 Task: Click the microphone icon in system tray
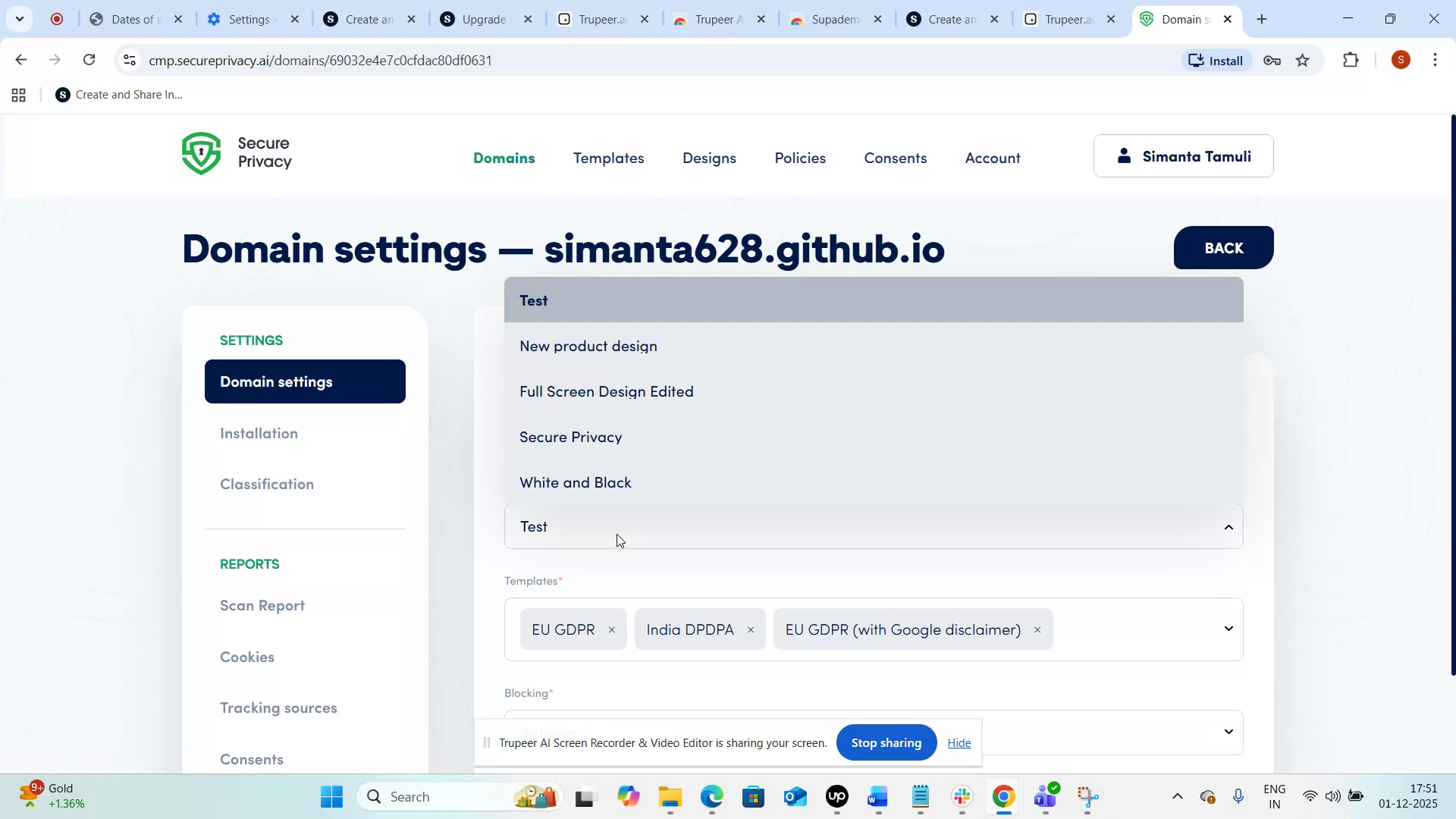(x=1239, y=796)
